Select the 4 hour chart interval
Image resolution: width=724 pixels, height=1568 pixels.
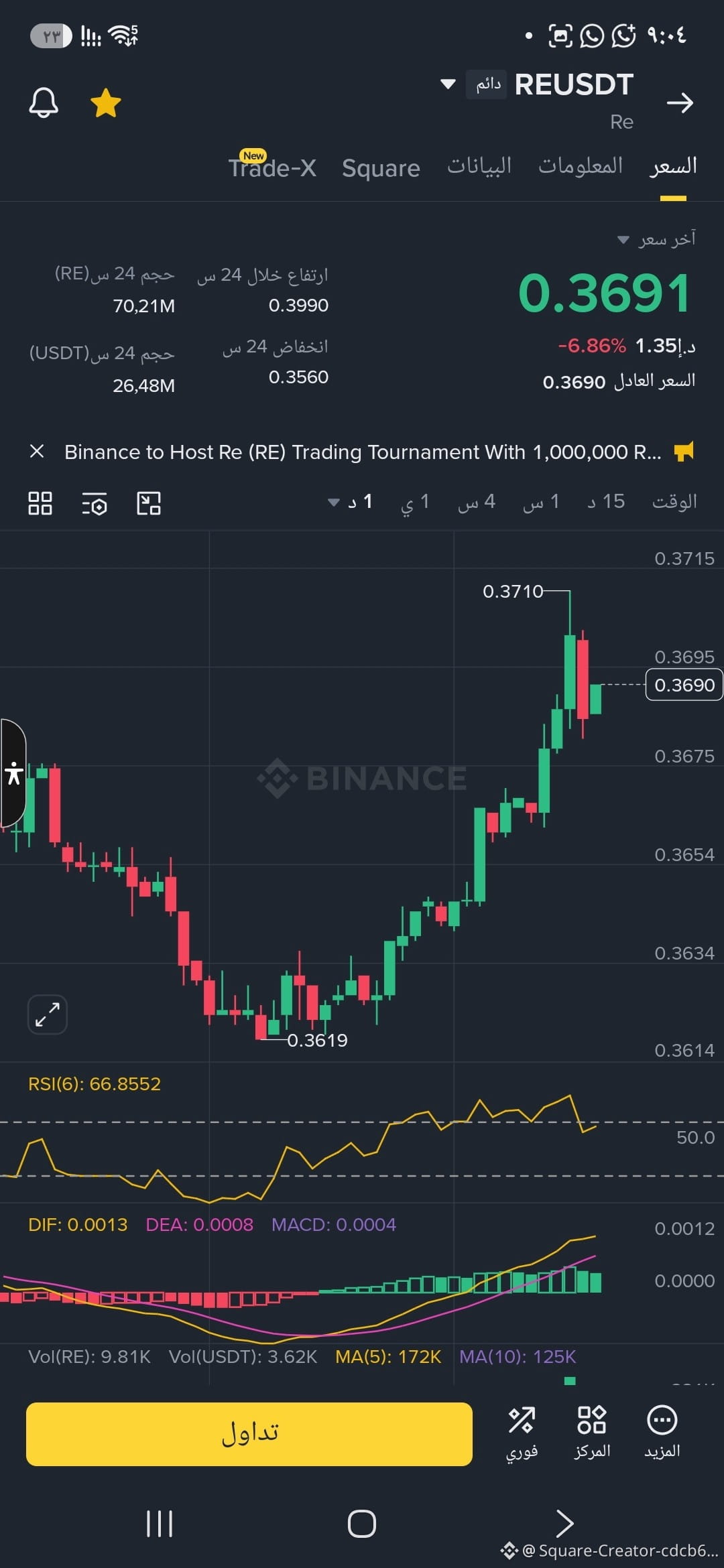477,501
